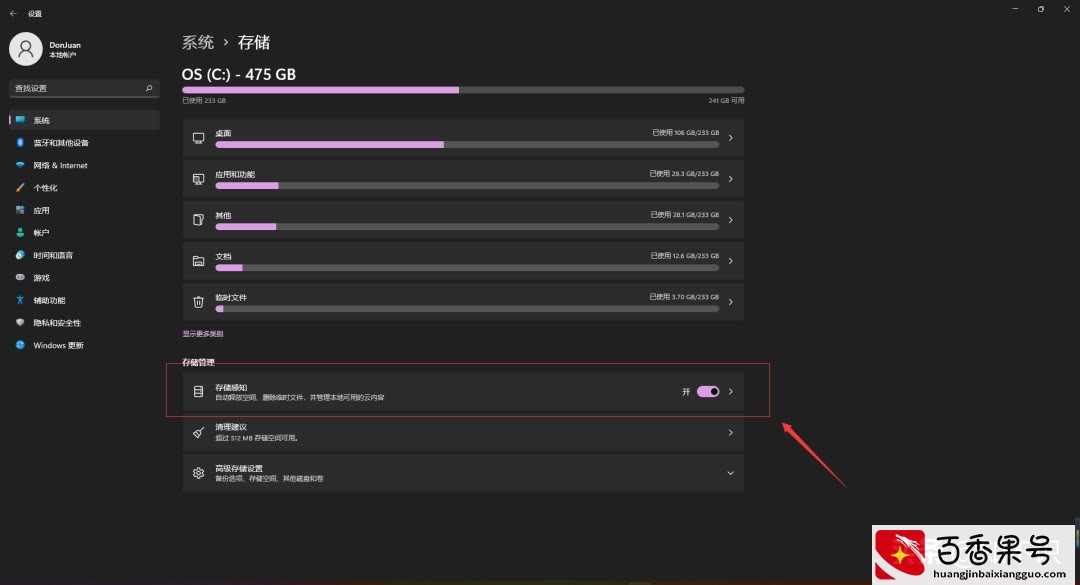Click 显示更多类别 link
Screen dimensions: 1080x585
click(x=202, y=333)
